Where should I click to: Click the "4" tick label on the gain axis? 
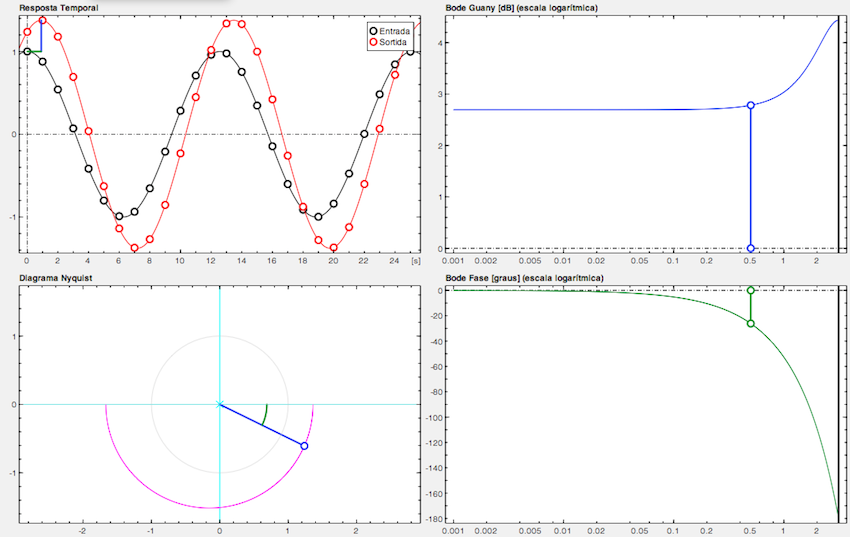click(440, 43)
